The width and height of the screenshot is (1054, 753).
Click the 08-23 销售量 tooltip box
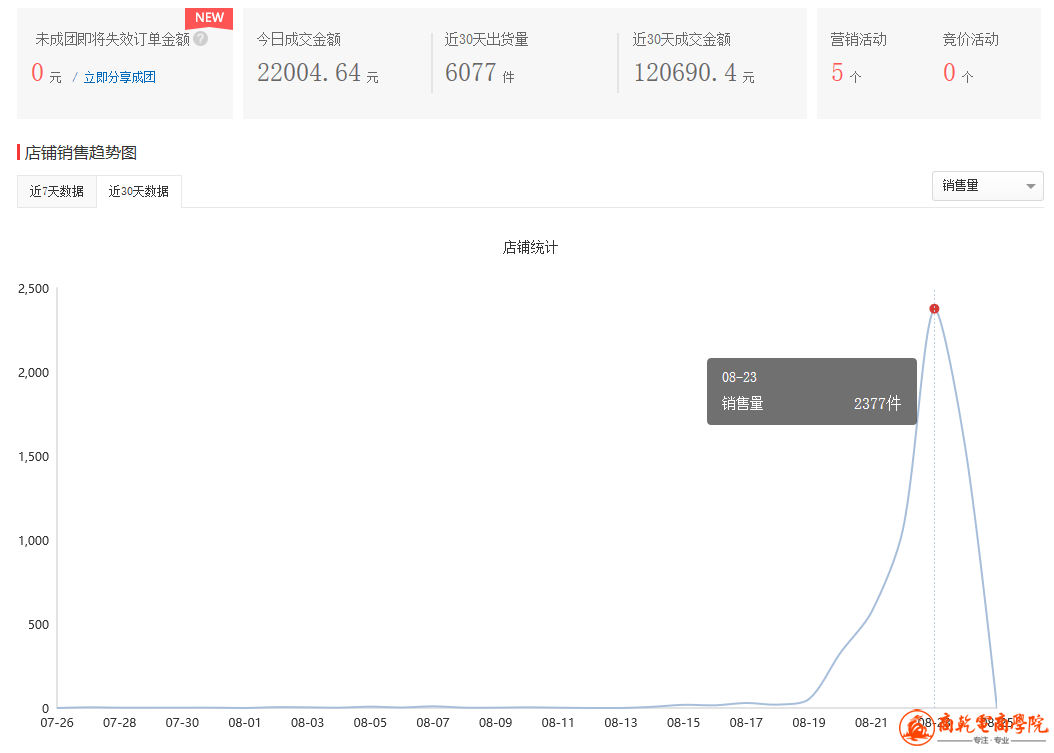811,391
